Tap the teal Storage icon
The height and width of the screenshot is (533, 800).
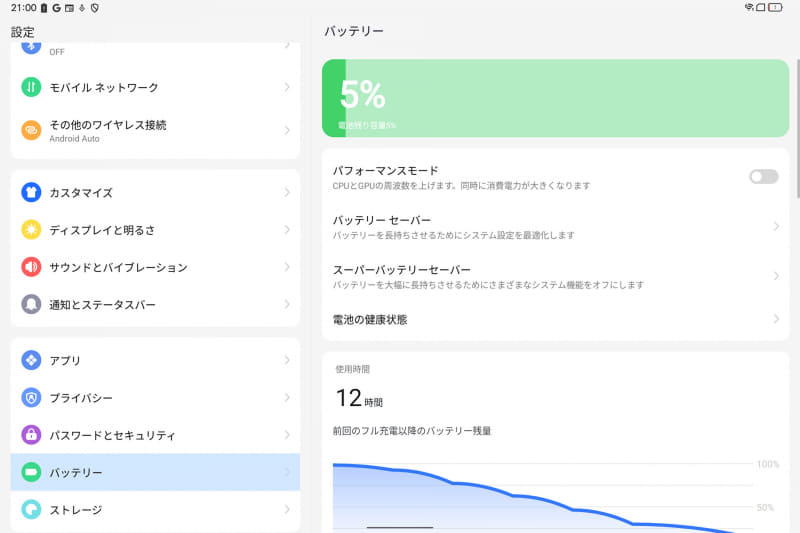(31, 510)
